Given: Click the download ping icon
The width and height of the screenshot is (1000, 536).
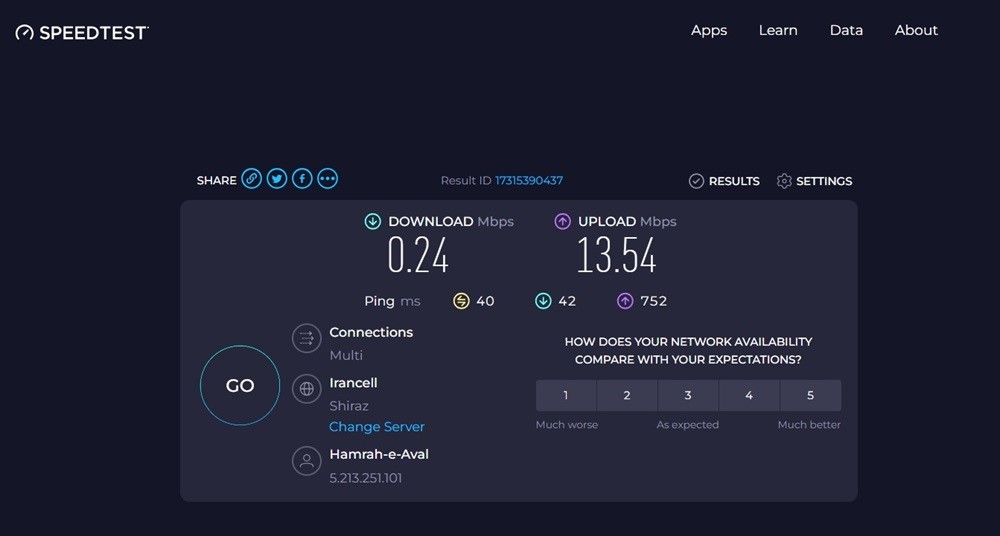Looking at the screenshot, I should click(x=543, y=300).
